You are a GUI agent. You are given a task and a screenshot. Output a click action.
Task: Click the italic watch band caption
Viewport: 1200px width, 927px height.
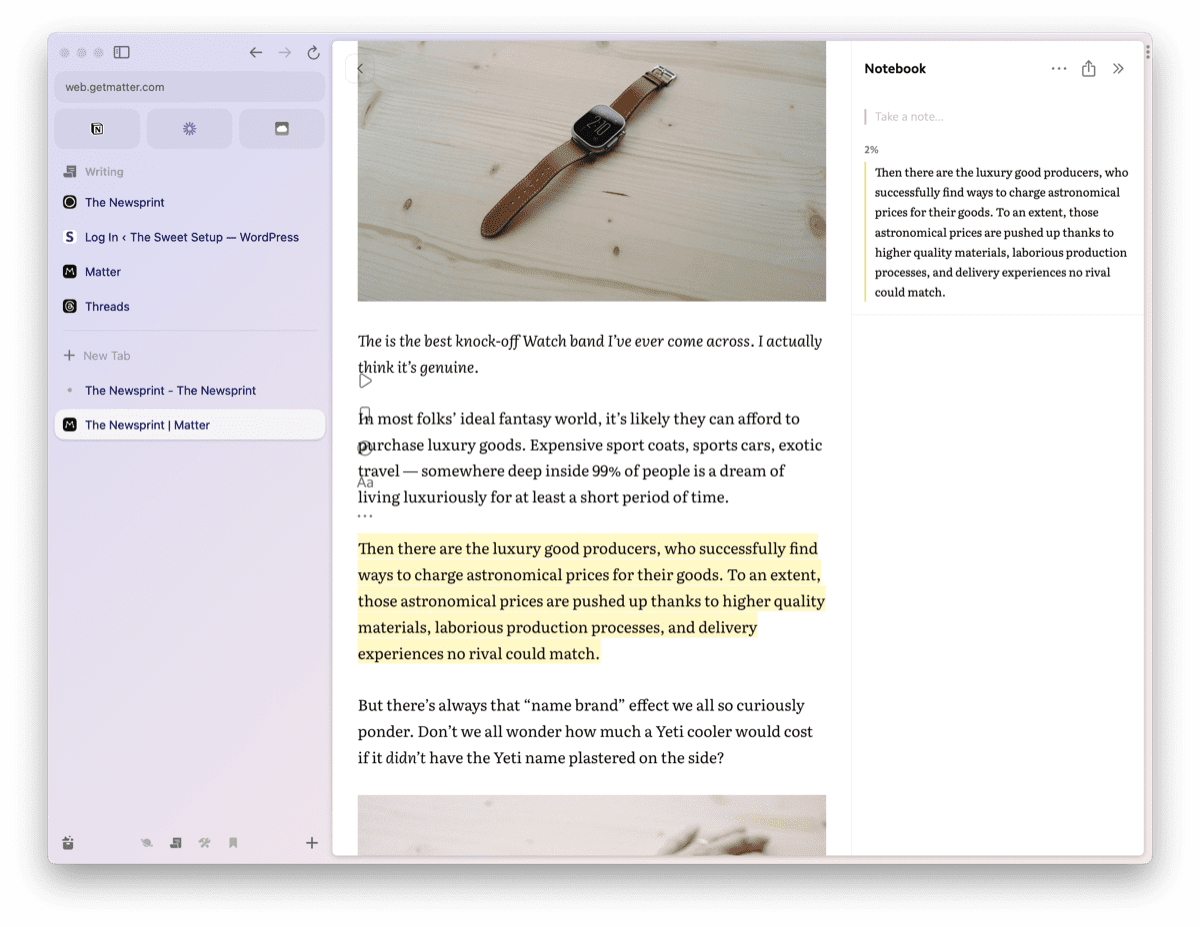[590, 354]
